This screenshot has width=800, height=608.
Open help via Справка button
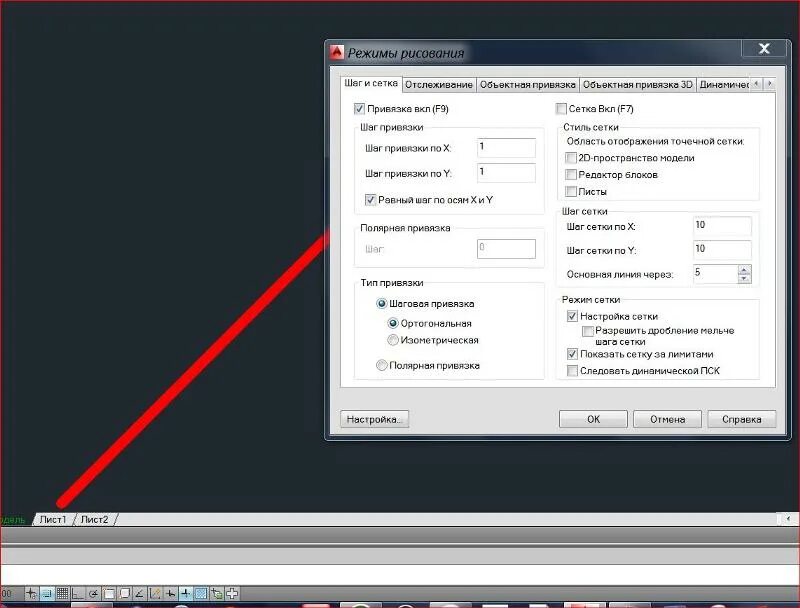tap(742, 419)
